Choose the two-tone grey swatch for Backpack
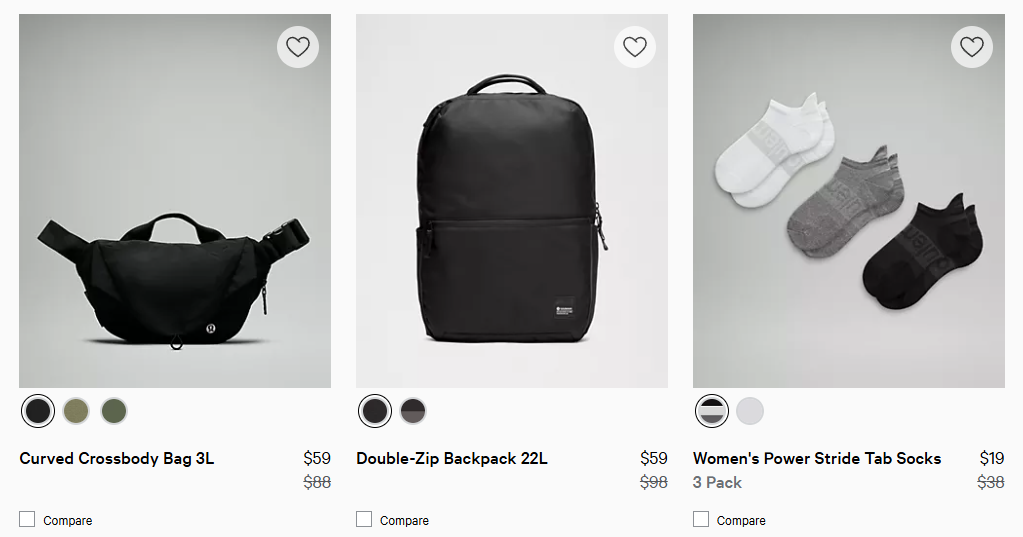 pos(413,411)
